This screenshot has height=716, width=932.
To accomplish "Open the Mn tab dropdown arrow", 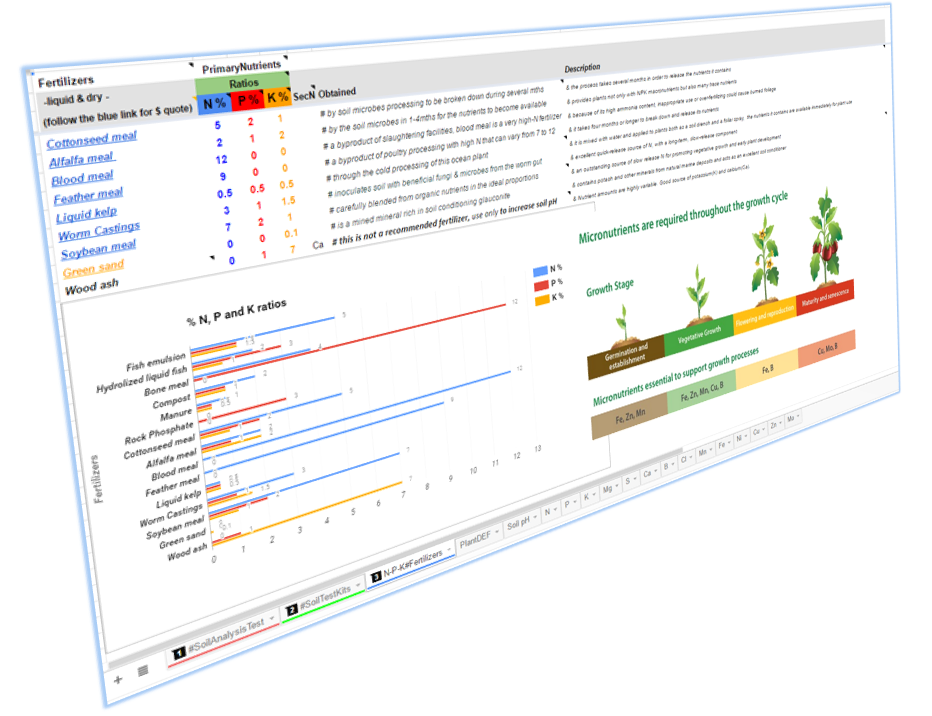I will point(711,450).
